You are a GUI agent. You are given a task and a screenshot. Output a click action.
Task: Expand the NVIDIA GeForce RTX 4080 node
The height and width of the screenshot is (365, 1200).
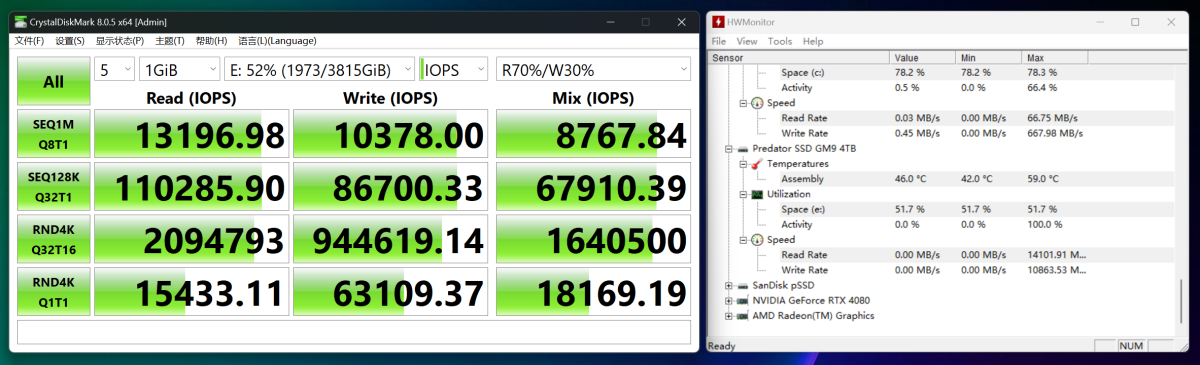[728, 300]
